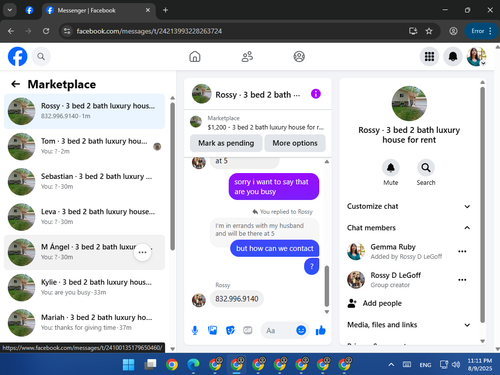Choose a GIF with the GIF icon
Image resolution: width=500 pixels, height=375 pixels.
248,330
